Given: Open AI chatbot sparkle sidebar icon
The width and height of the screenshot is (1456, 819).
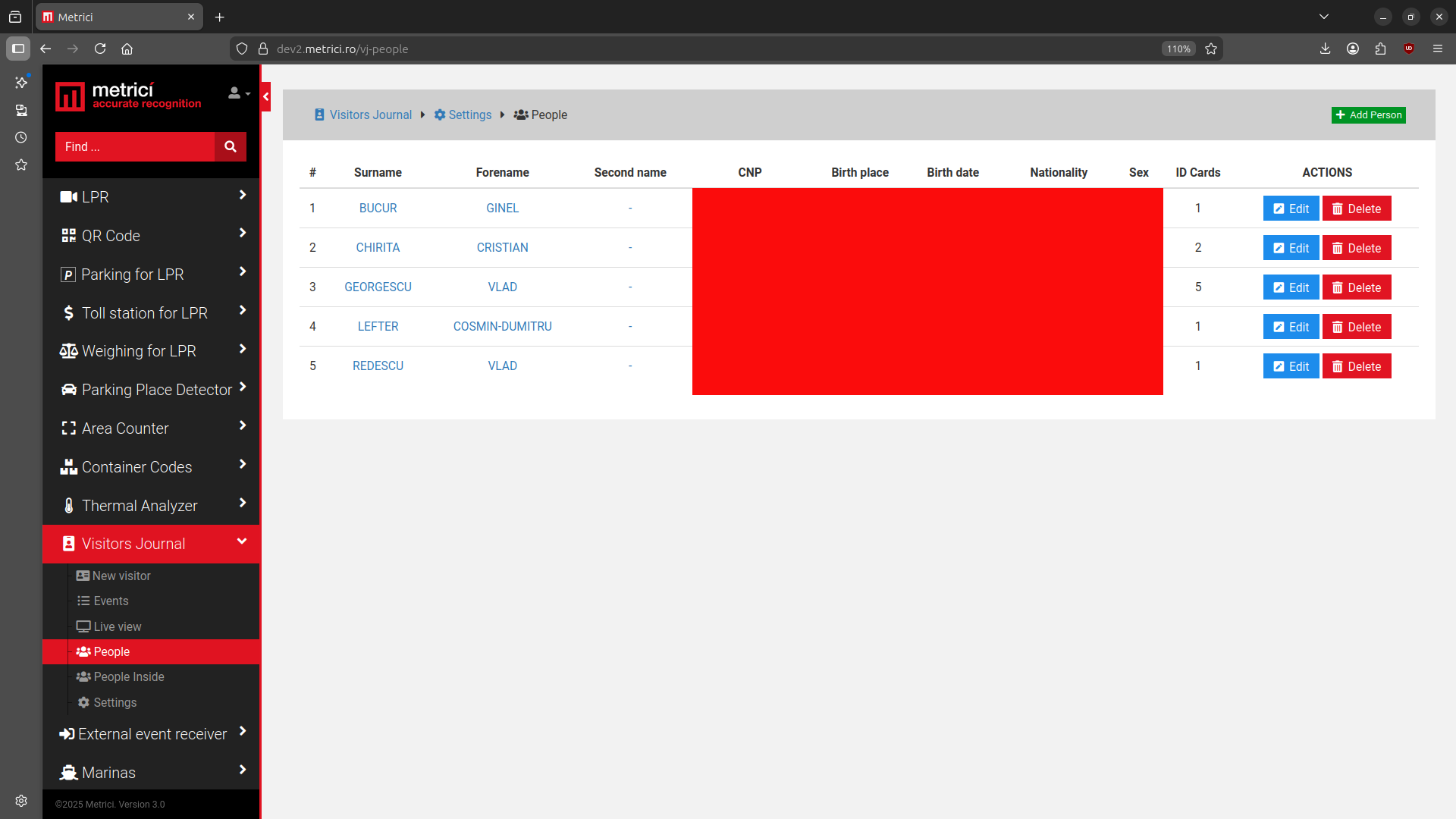Looking at the screenshot, I should pos(21,82).
